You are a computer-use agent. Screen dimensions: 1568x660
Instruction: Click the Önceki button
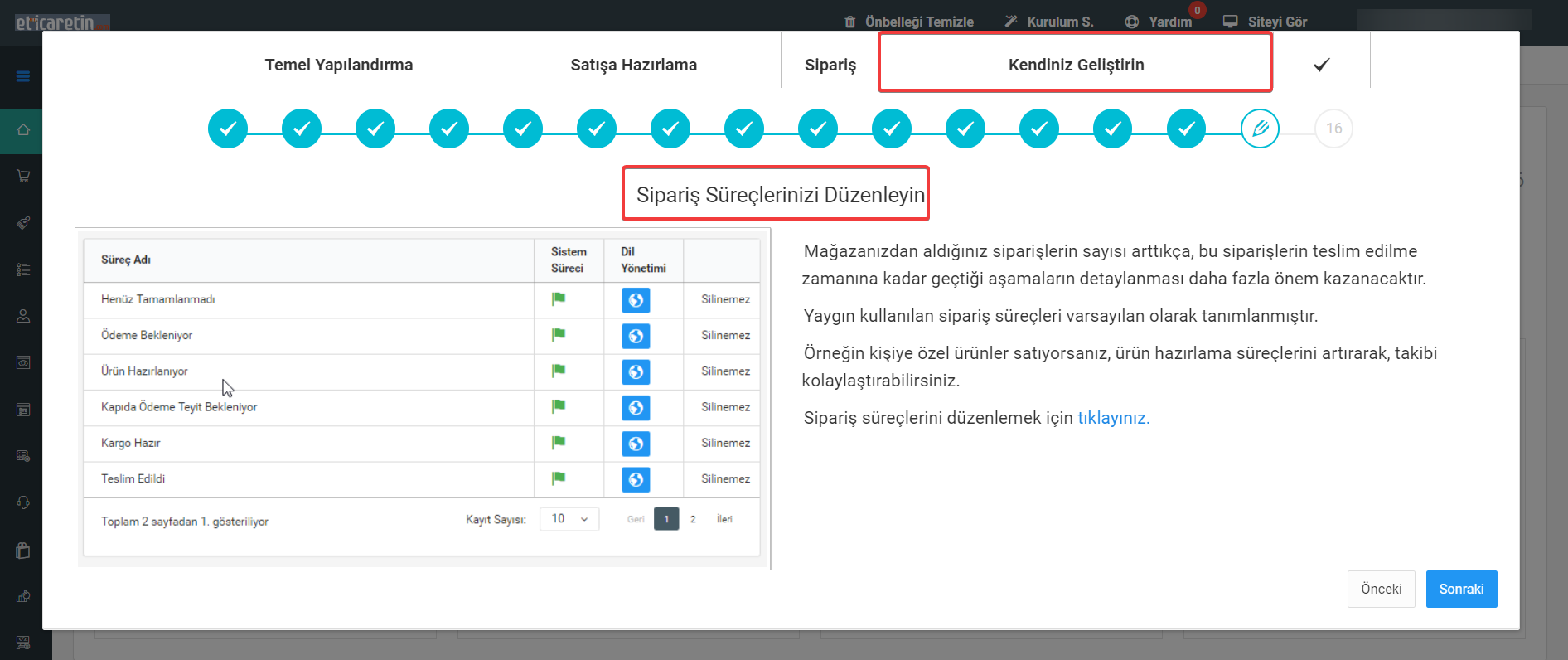pyautogui.click(x=1382, y=589)
